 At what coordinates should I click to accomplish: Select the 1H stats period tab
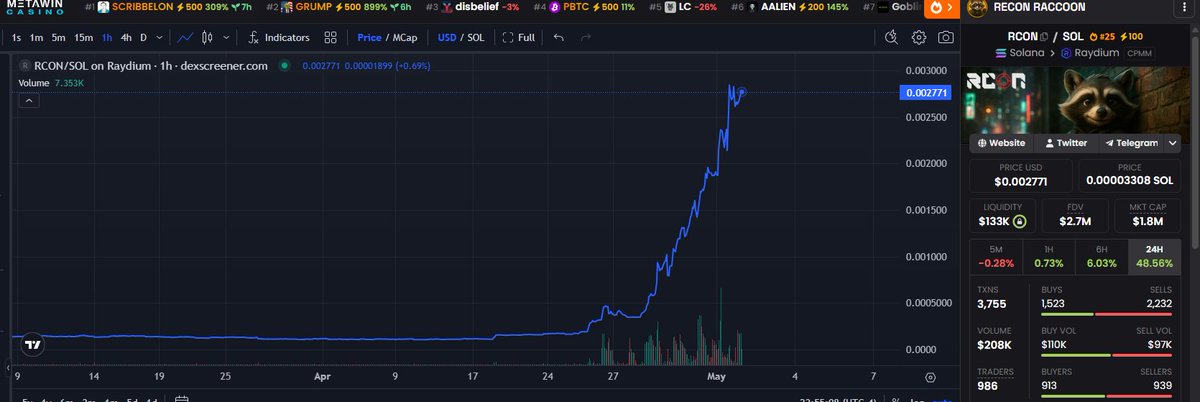pos(1048,256)
